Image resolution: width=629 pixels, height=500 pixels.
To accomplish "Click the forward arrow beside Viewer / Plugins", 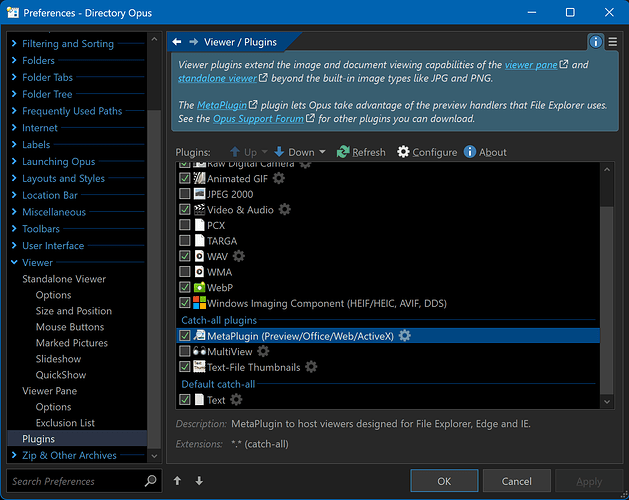I will pos(193,42).
